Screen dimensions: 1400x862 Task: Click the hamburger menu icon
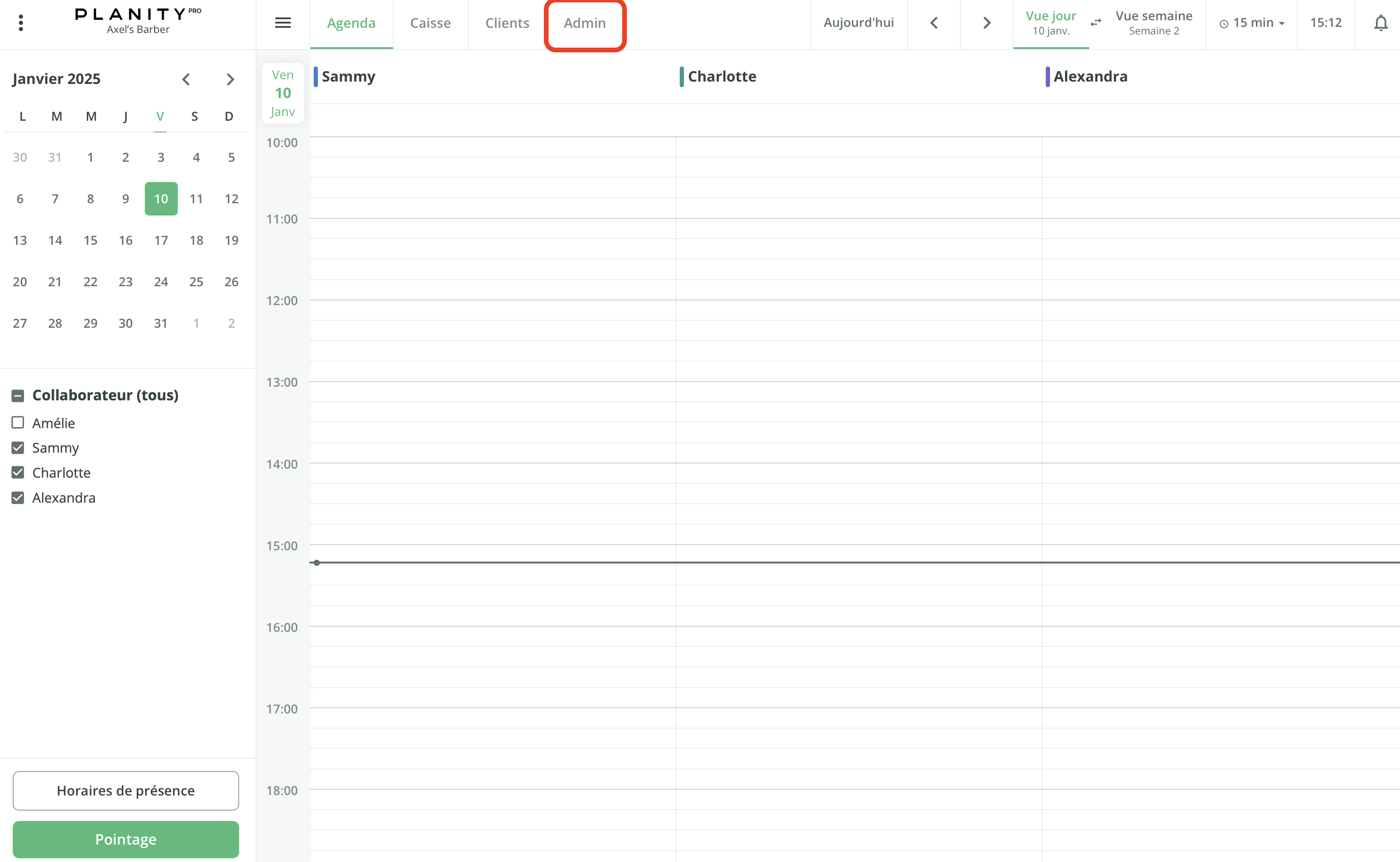(283, 23)
